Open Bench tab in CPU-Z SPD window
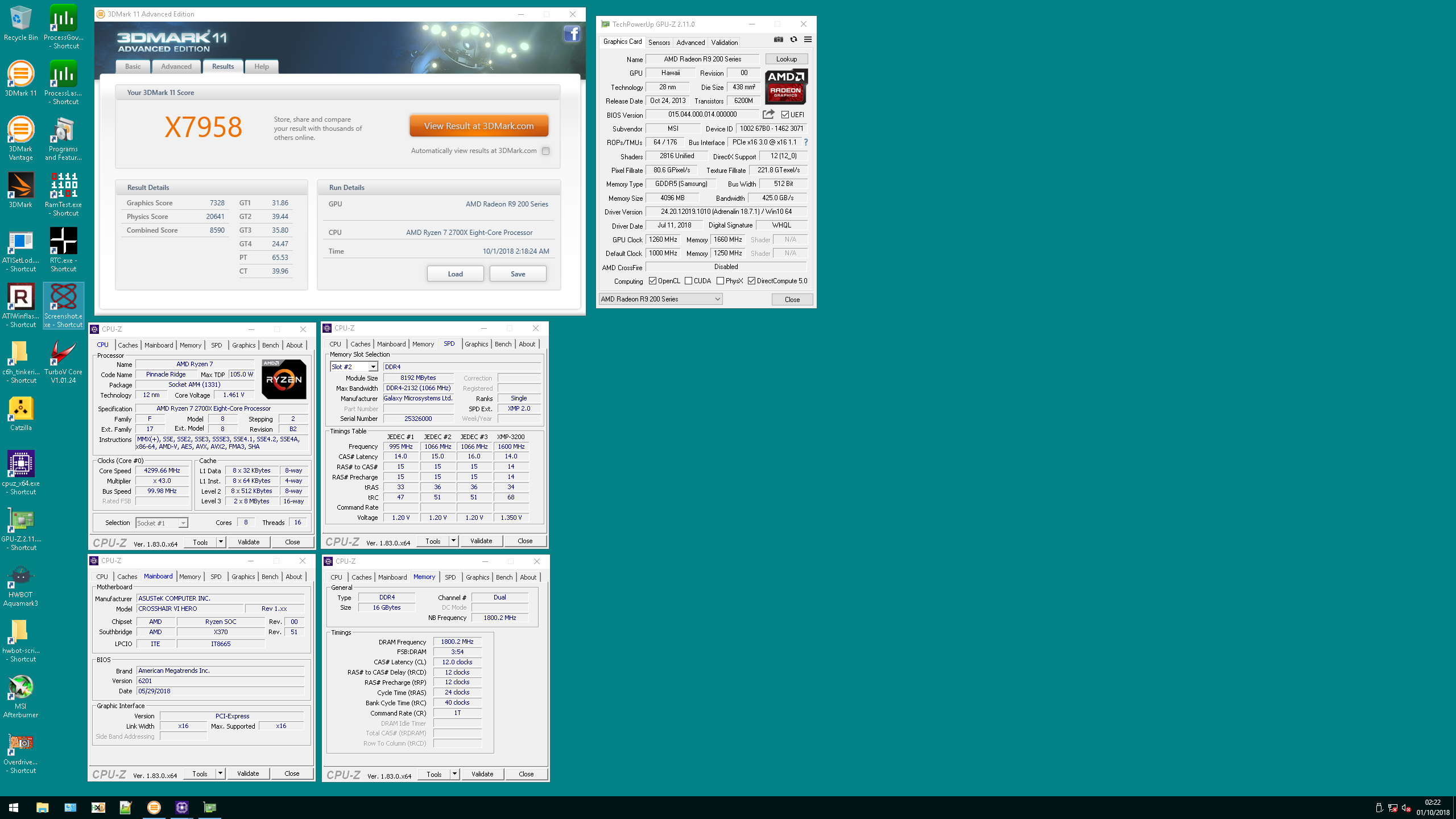Viewport: 1456px width, 819px height. pos(503,344)
